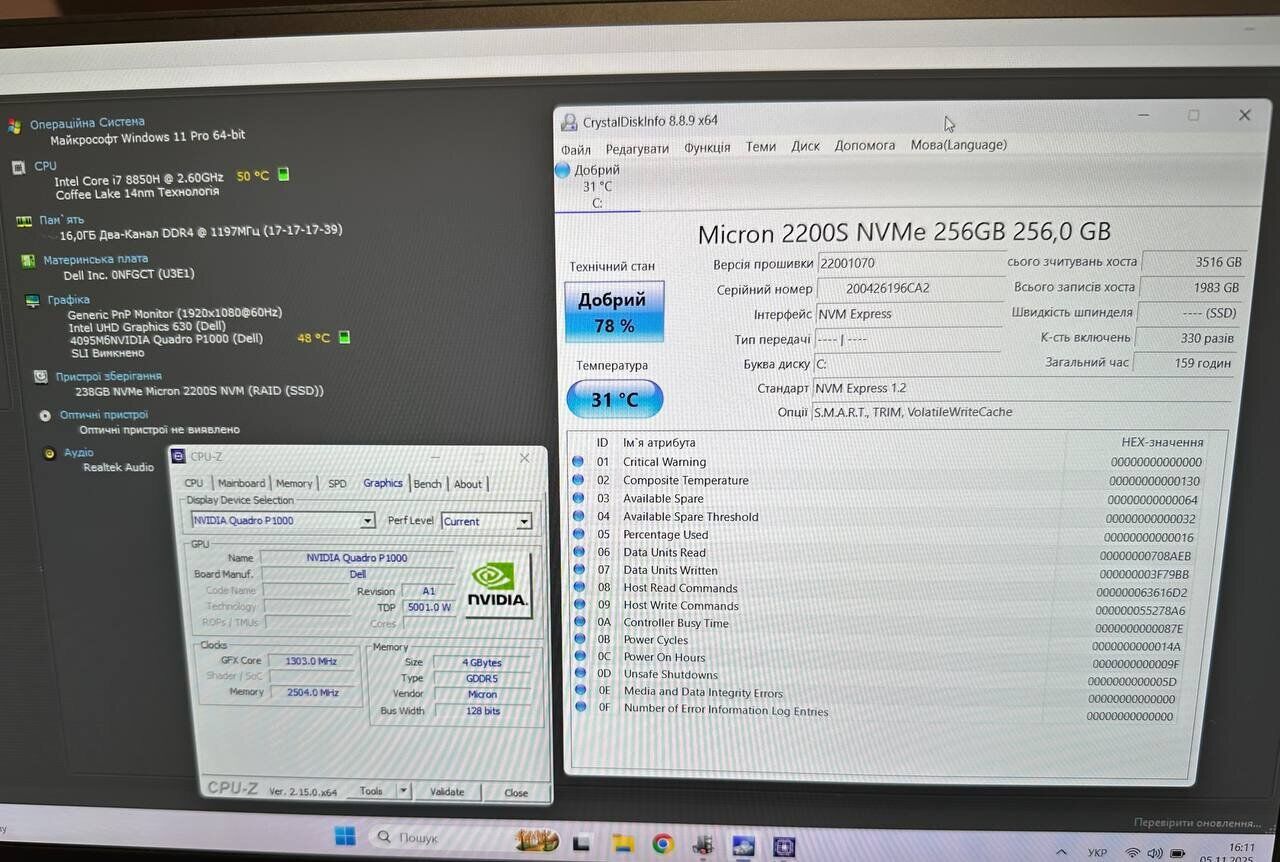
Task: Click the Windows Start button
Action: pyautogui.click(x=345, y=836)
